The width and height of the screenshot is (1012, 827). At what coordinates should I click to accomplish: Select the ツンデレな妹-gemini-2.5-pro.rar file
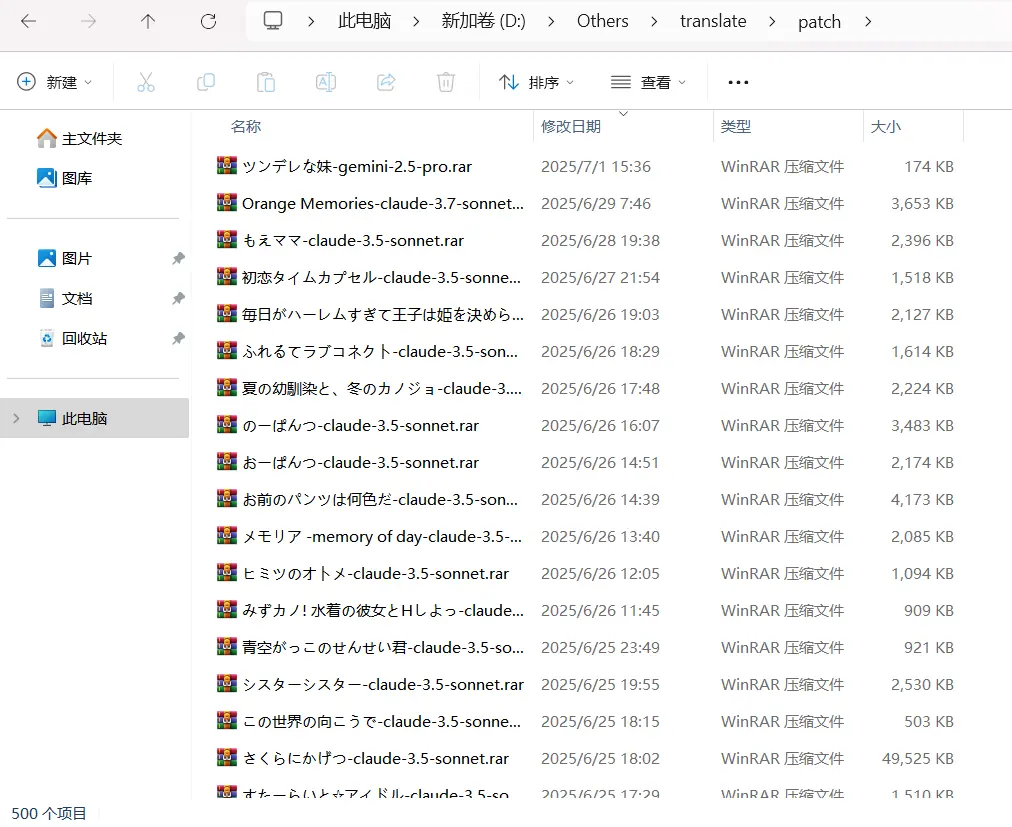click(x=357, y=167)
